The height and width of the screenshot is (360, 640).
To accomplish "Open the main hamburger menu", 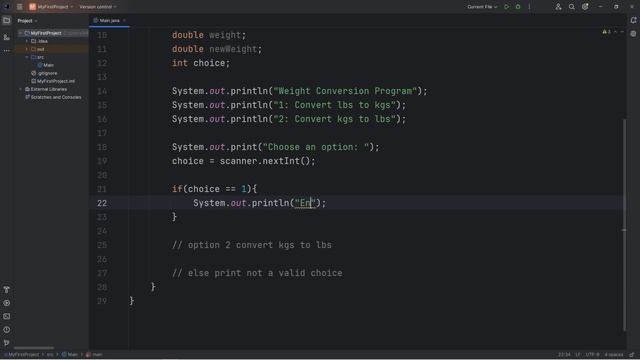I will pyautogui.click(x=19, y=7).
